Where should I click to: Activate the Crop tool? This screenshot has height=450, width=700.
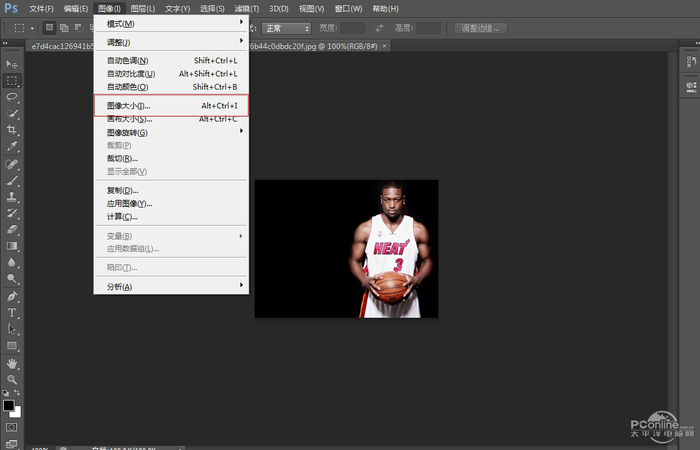pyautogui.click(x=12, y=130)
